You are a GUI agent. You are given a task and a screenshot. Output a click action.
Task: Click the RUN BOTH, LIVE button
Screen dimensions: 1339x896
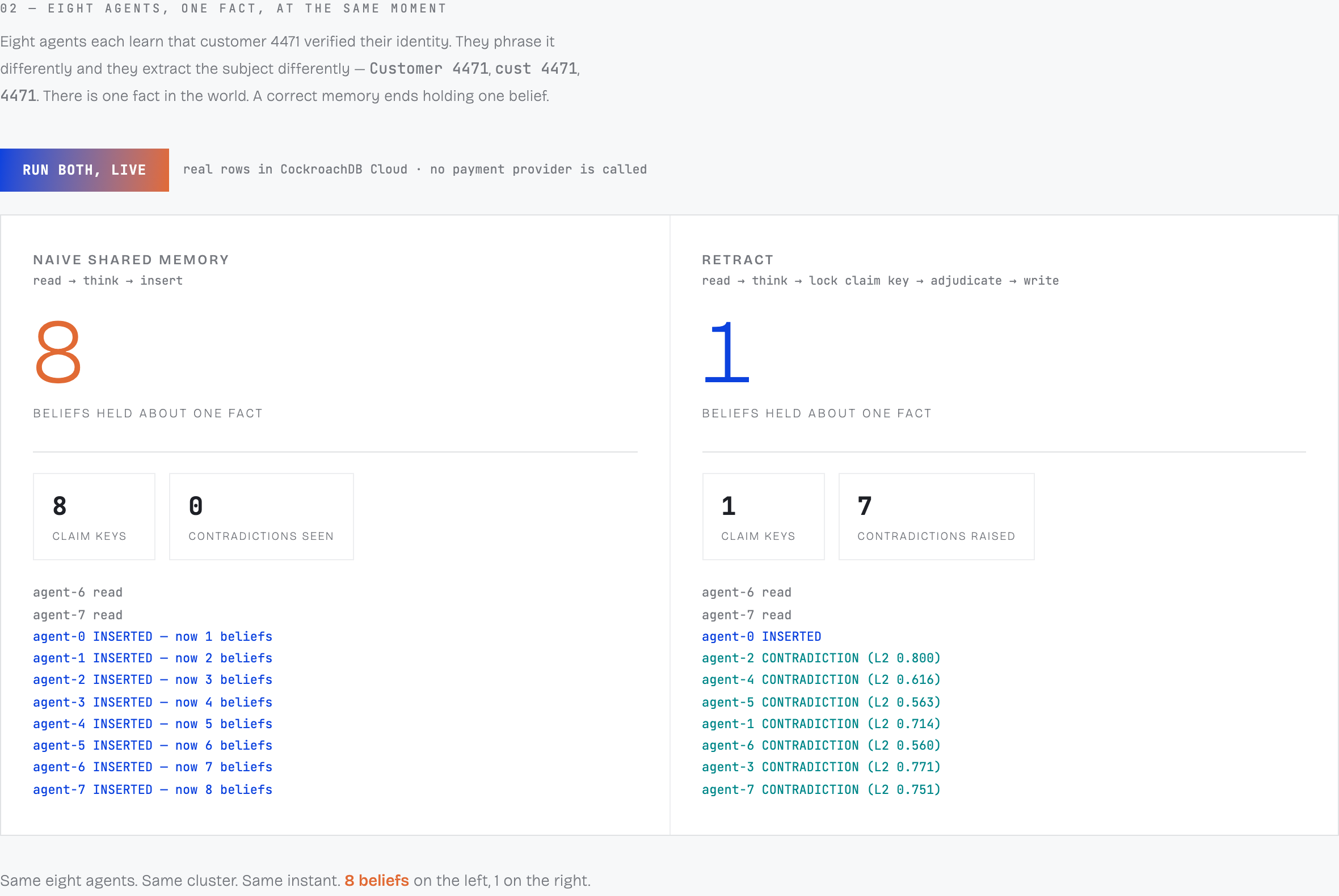click(x=84, y=170)
